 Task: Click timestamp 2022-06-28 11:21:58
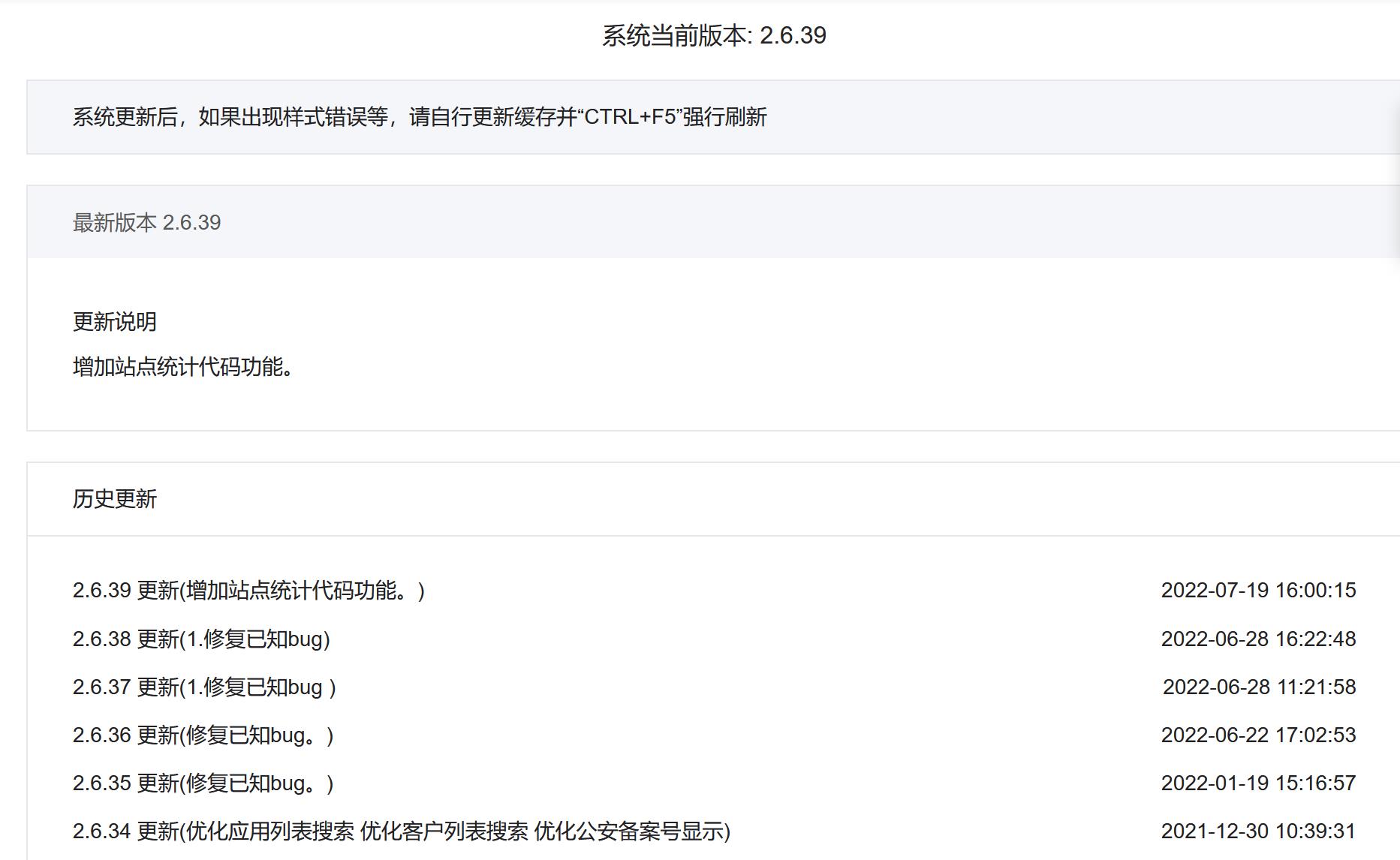click(x=1259, y=687)
